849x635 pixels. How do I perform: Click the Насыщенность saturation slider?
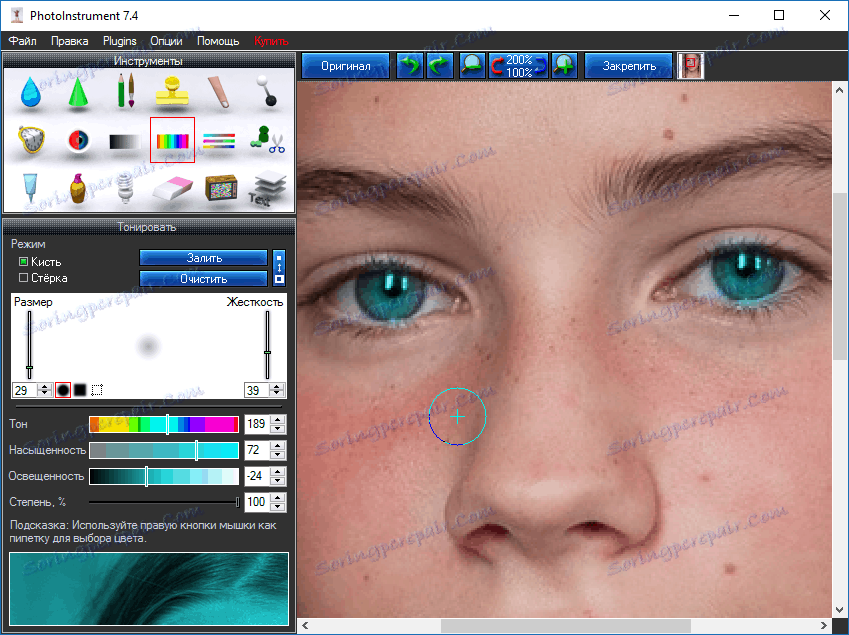tap(164, 450)
